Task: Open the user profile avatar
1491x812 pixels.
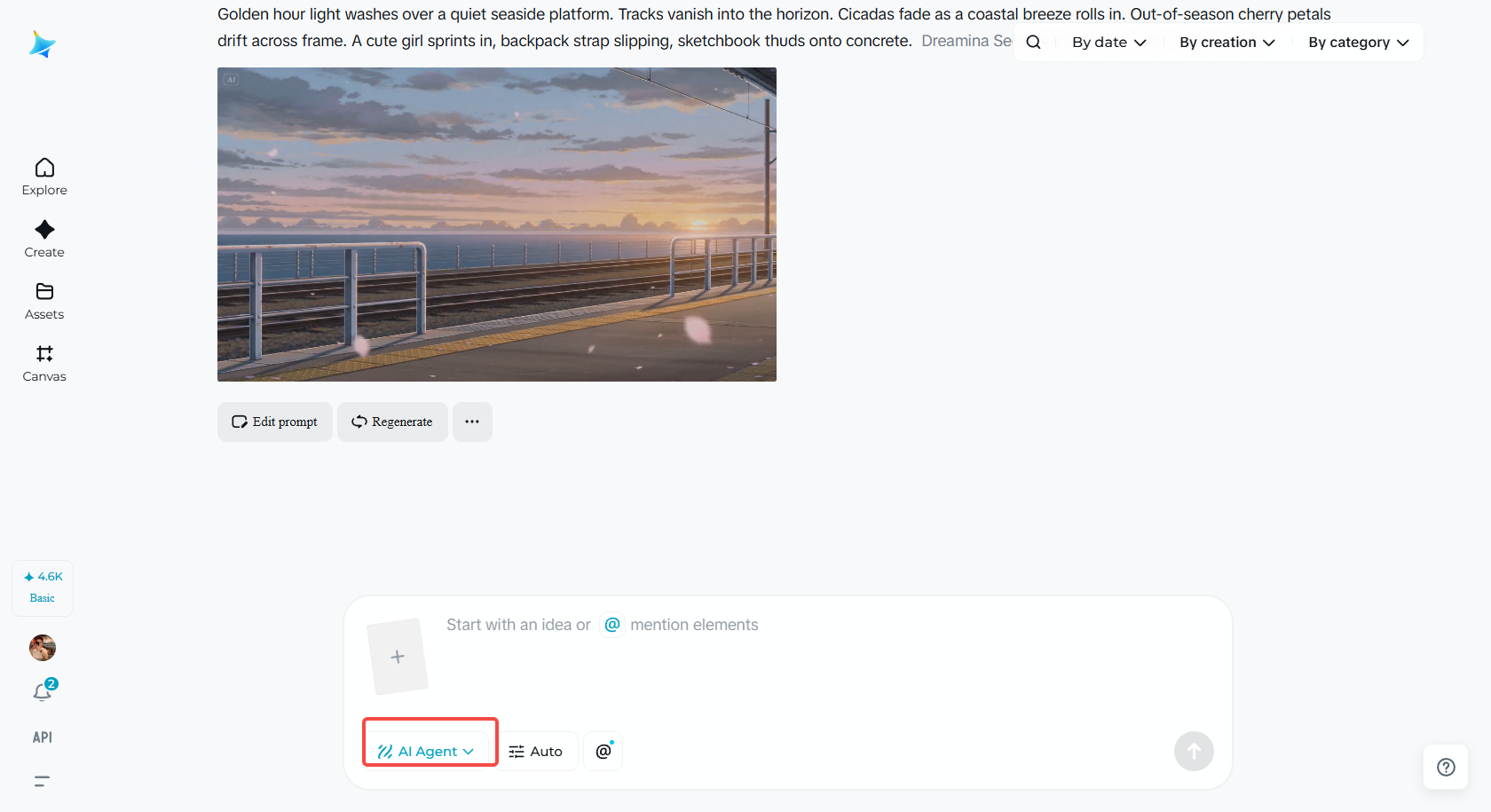Action: [x=43, y=648]
